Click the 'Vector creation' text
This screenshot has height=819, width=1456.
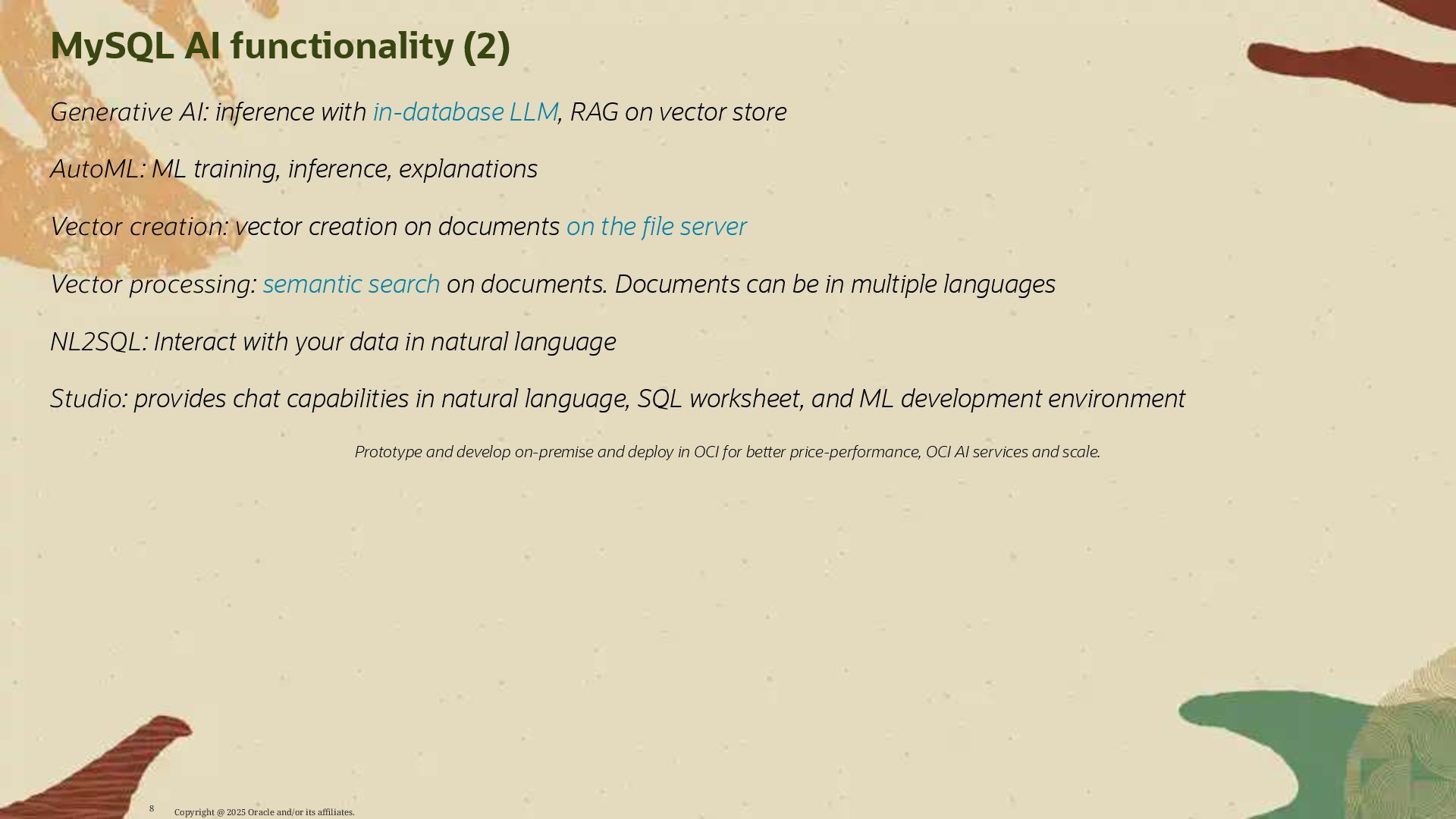pyautogui.click(x=138, y=227)
